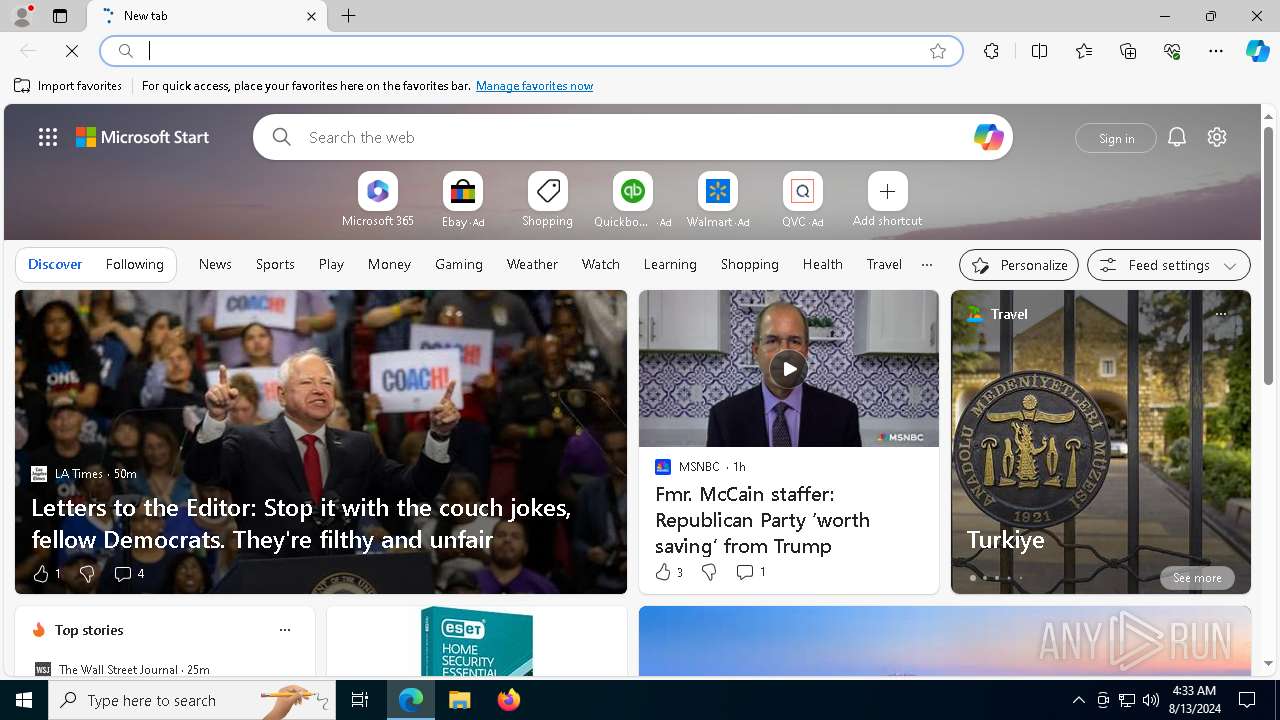
Task: Click the Personalize button
Action: coord(1019,265)
